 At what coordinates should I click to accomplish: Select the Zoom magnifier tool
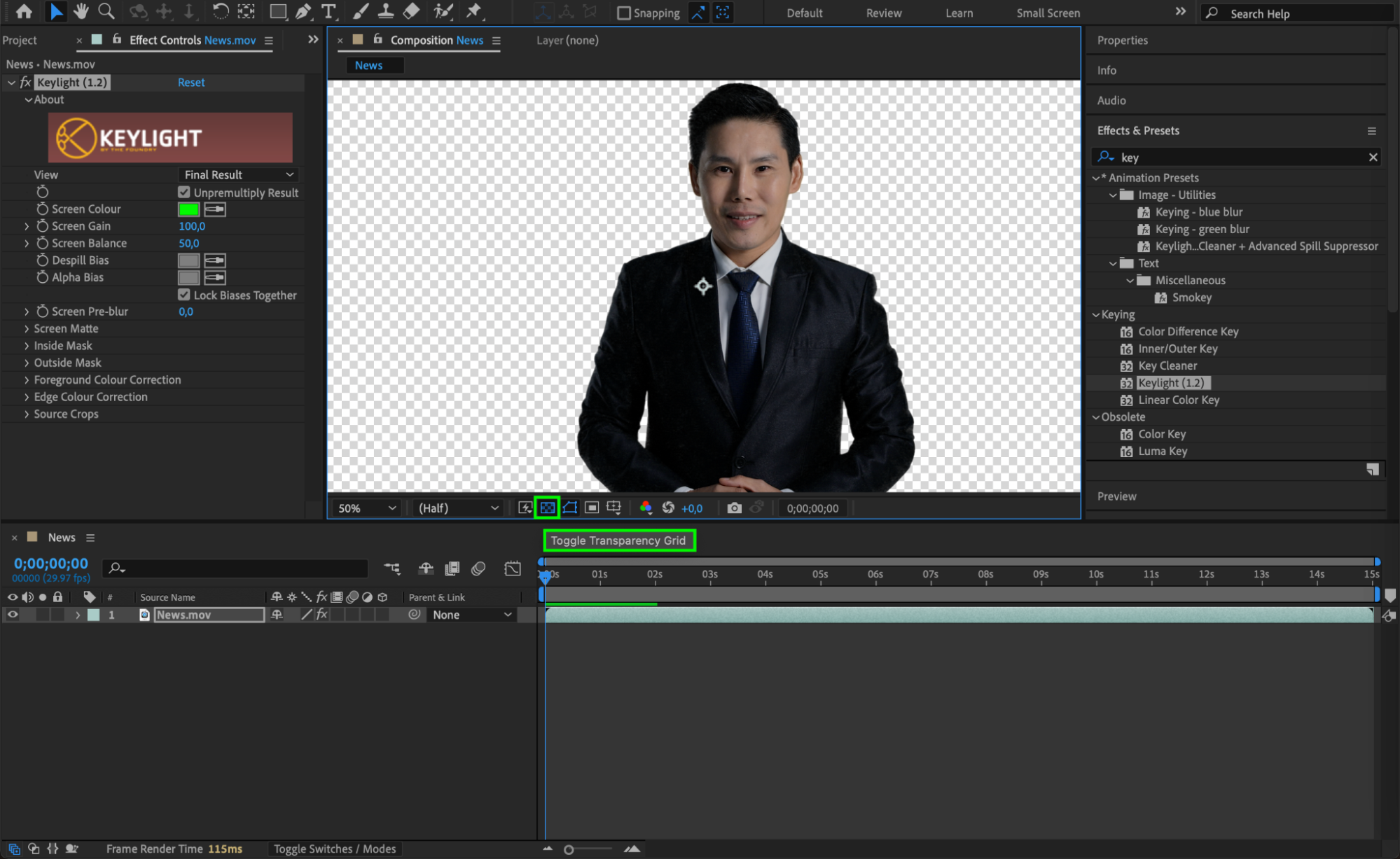click(x=106, y=11)
